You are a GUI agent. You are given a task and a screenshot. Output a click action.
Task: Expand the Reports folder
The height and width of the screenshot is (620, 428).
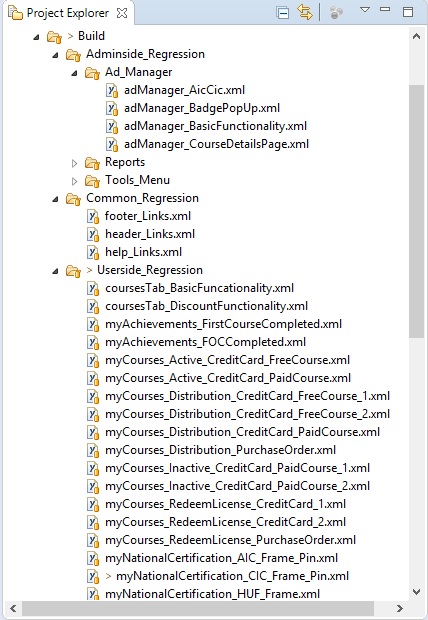[x=74, y=163]
